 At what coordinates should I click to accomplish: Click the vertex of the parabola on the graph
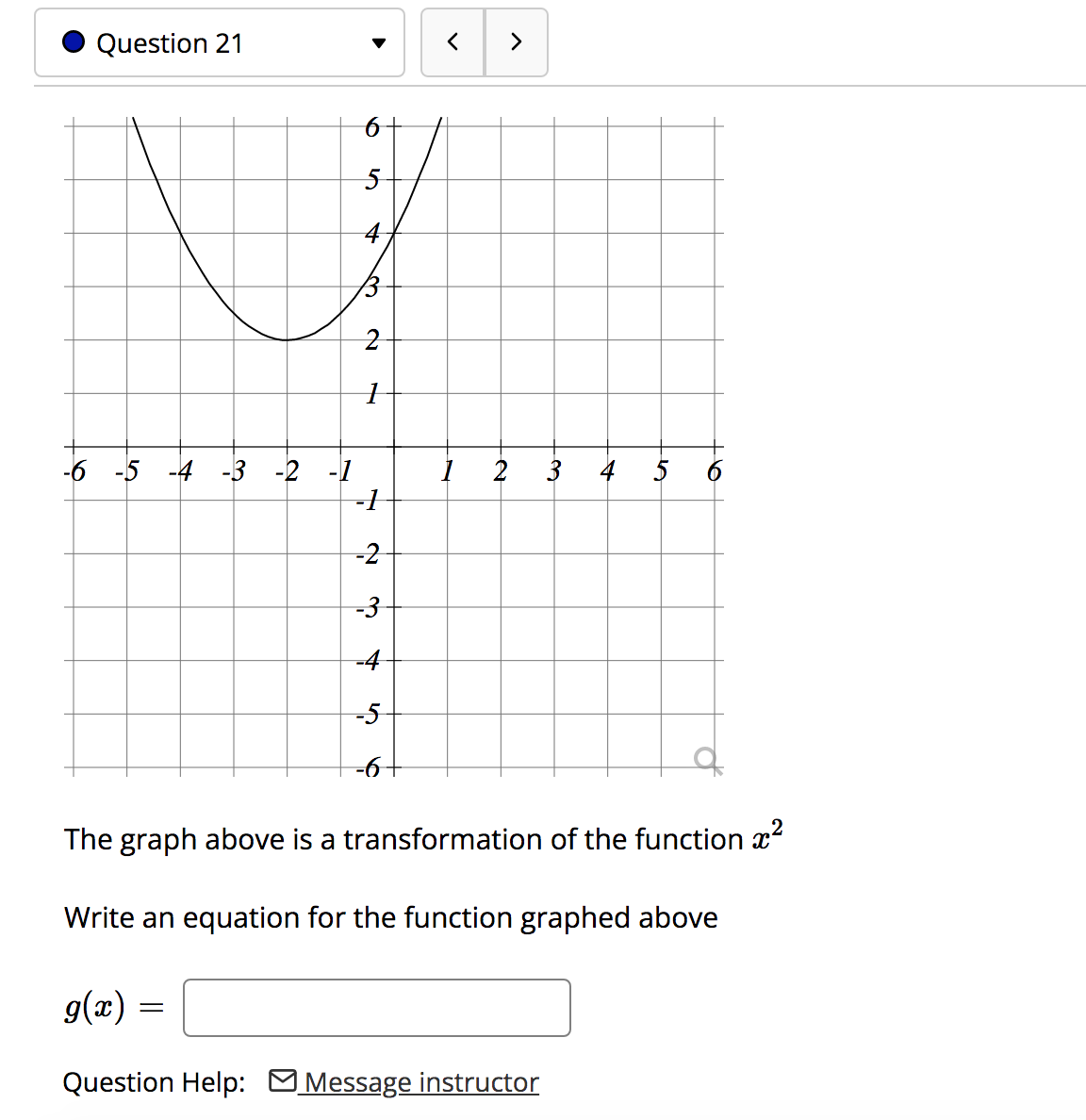click(x=288, y=339)
